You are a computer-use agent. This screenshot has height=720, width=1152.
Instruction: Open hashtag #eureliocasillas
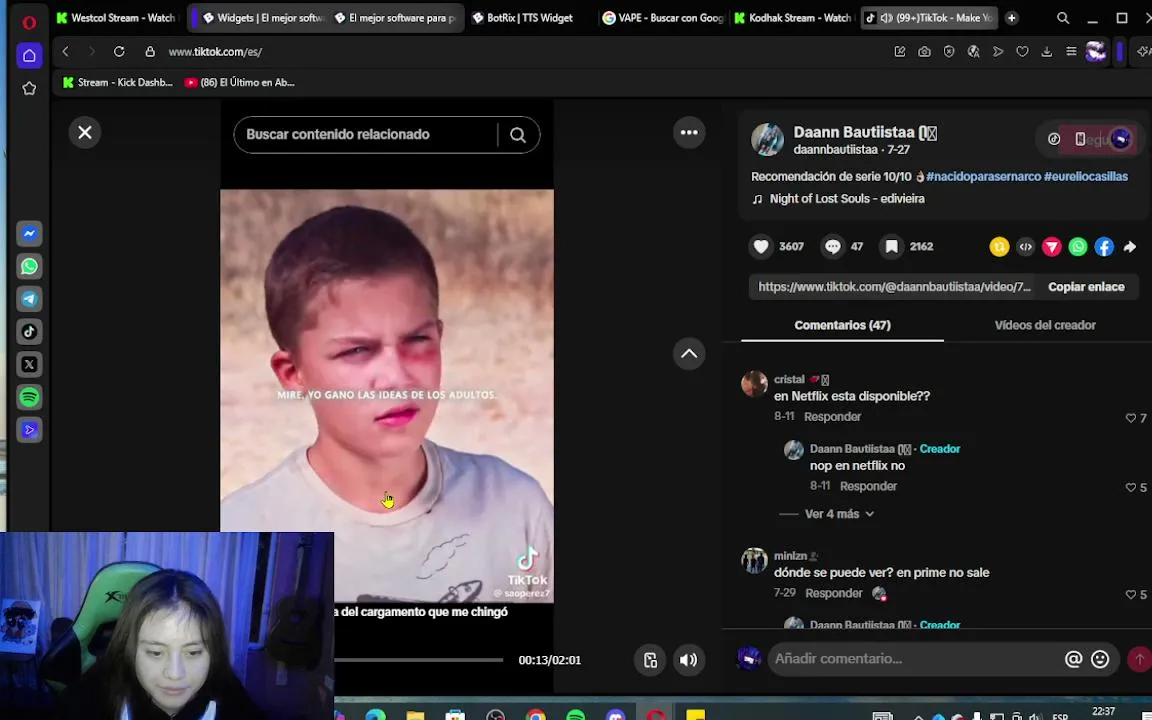click(x=1085, y=176)
